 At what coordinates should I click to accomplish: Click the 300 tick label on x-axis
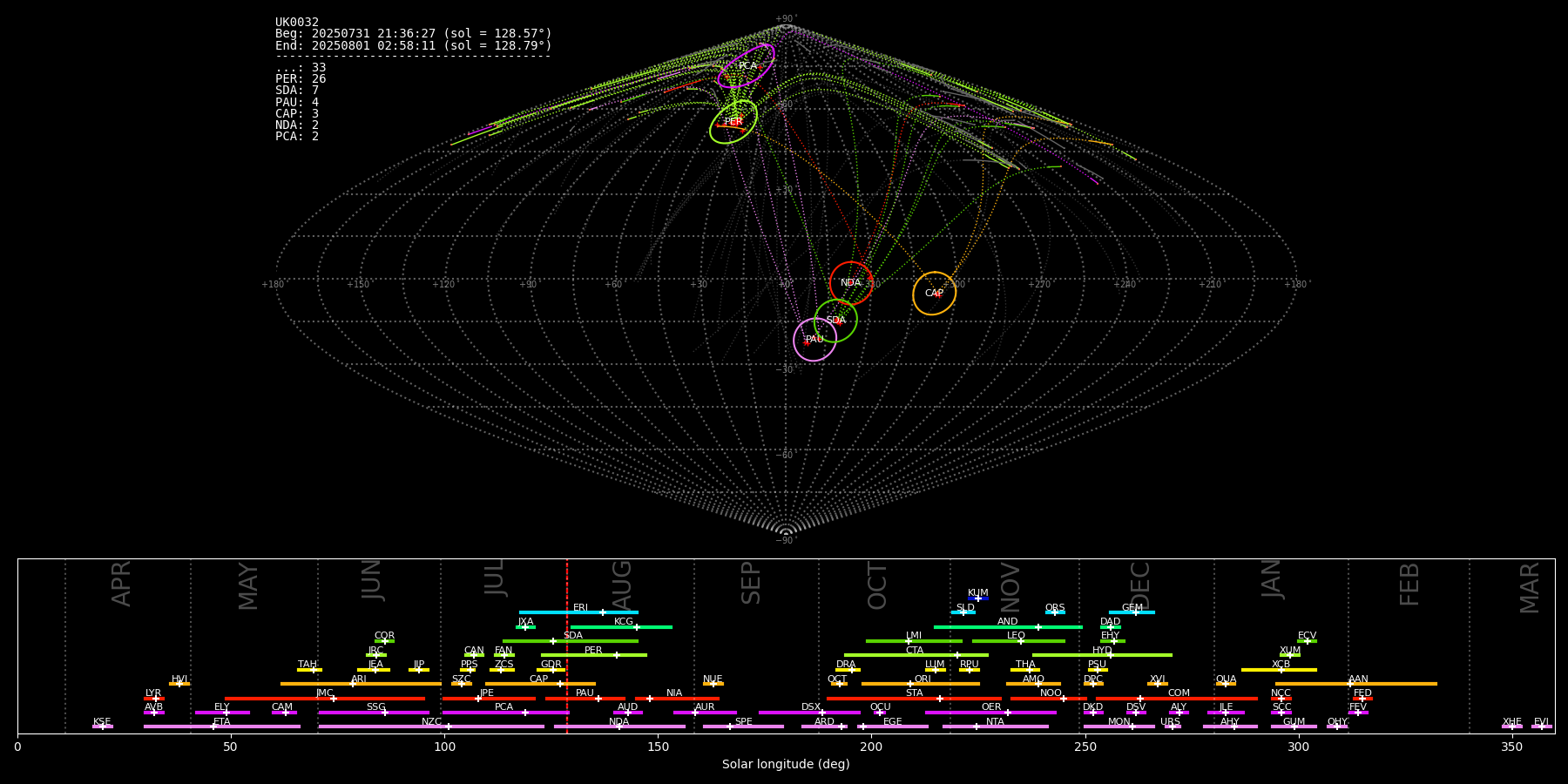coord(1298,747)
